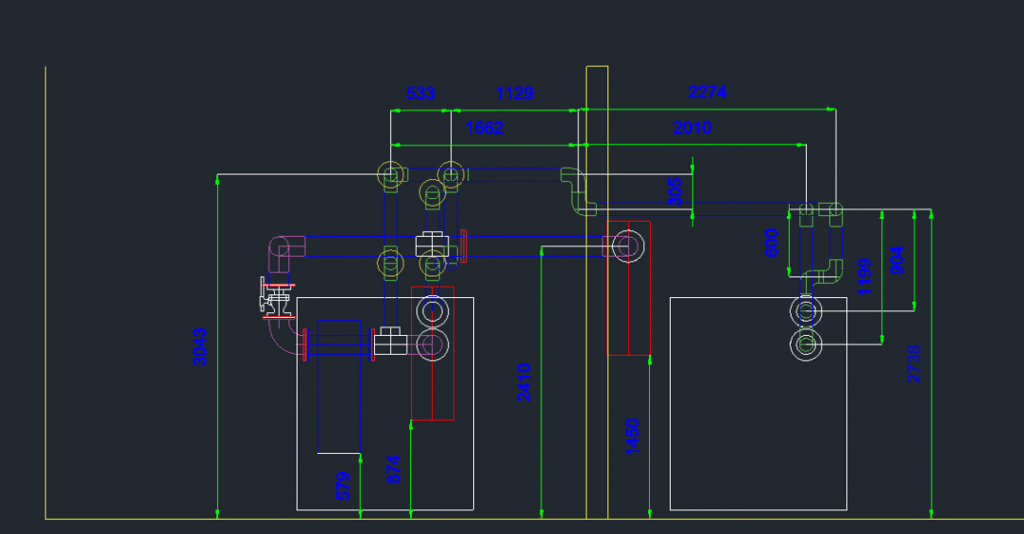Image resolution: width=1024 pixels, height=534 pixels.
Task: Select the pink pipe elbow on left
Action: tap(285, 251)
